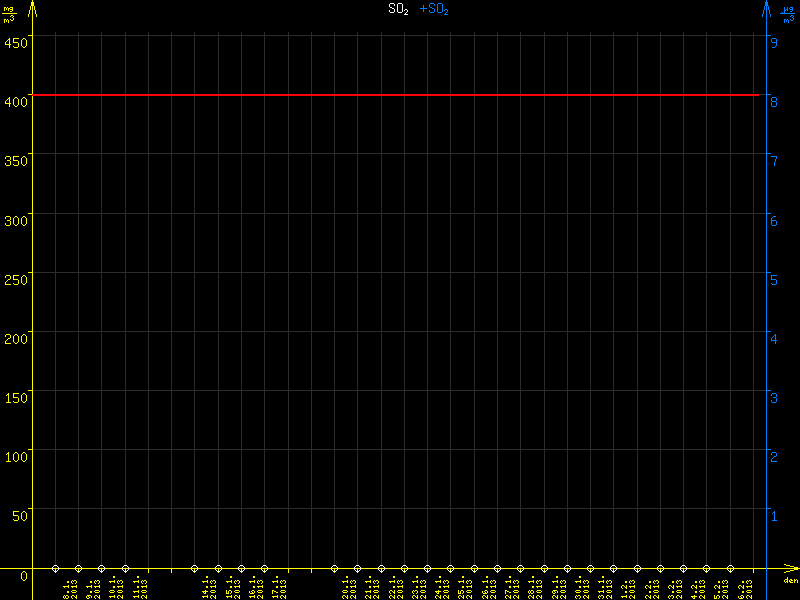800x600 pixels.
Task: Click the 450 value on the left axis
Action: click(15, 42)
